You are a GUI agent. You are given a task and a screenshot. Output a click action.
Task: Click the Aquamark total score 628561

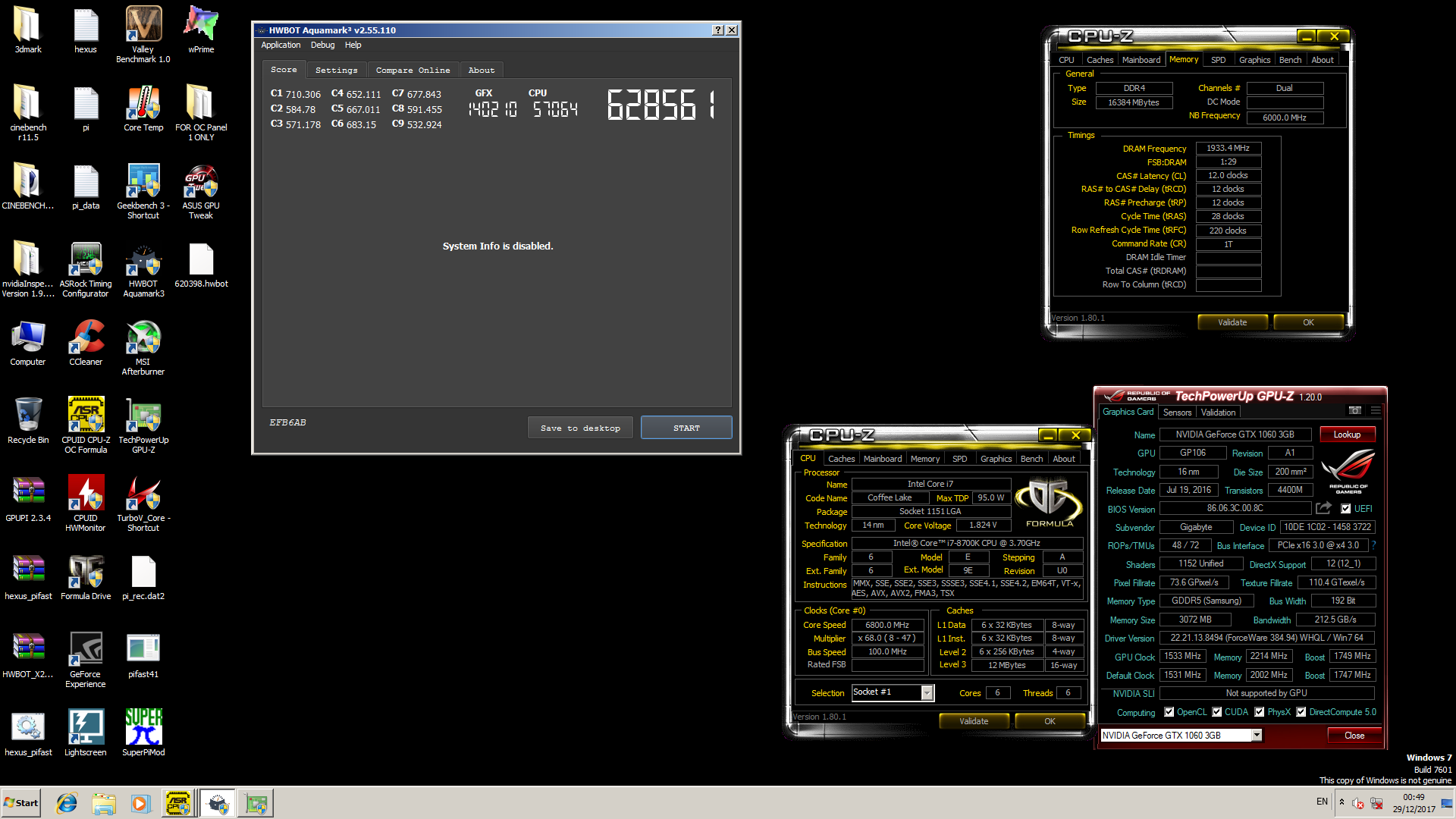661,105
